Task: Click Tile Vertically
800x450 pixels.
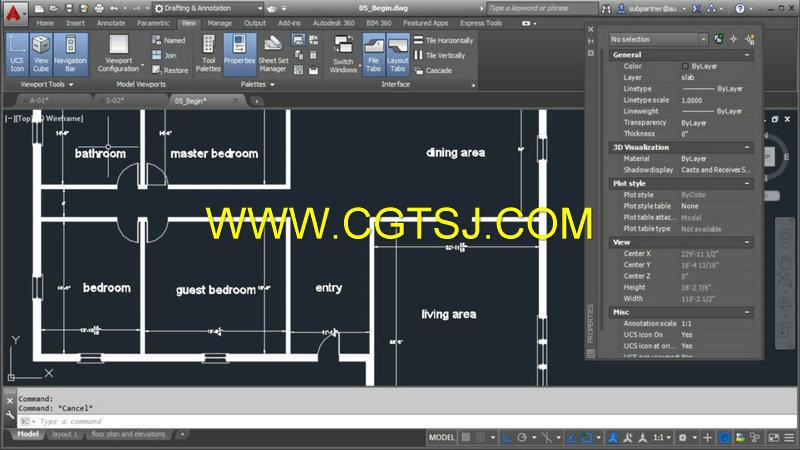Action: [x=439, y=55]
